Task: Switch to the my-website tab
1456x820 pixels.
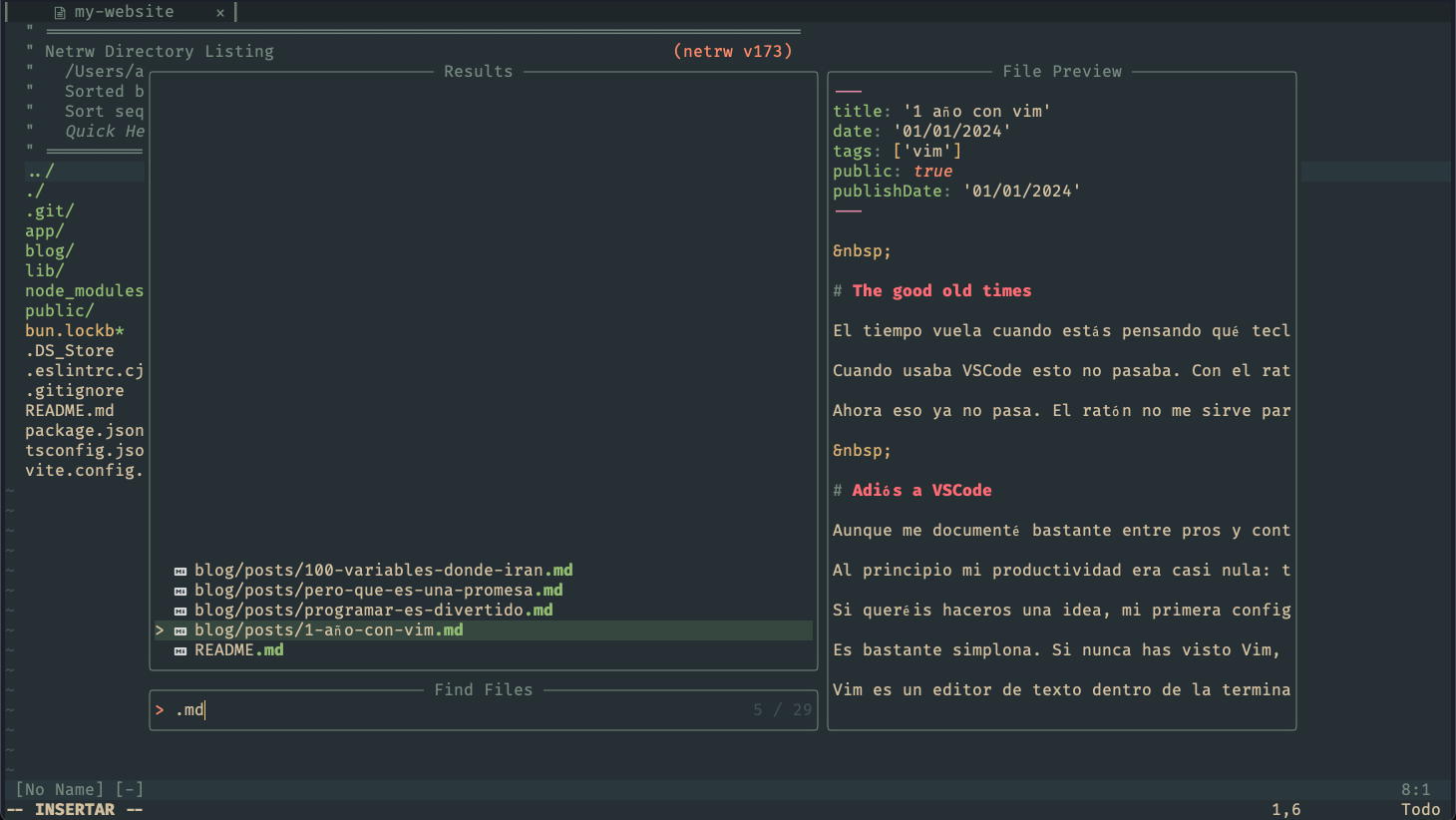Action: pyautogui.click(x=124, y=12)
